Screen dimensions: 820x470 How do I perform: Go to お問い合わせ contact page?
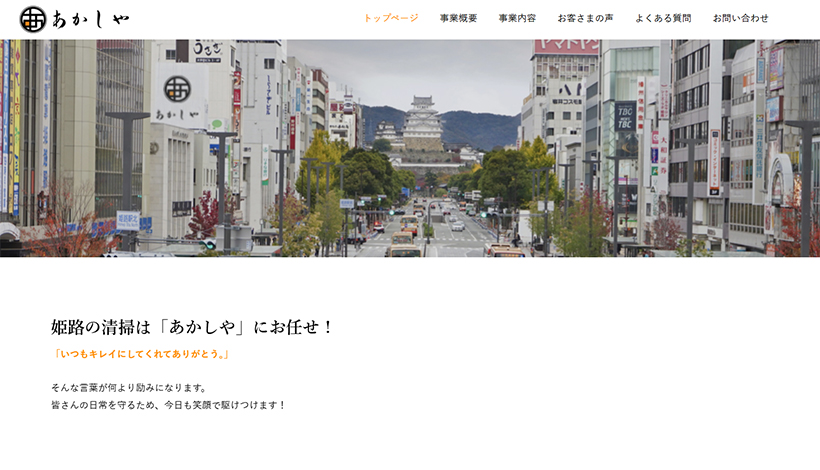(x=740, y=18)
